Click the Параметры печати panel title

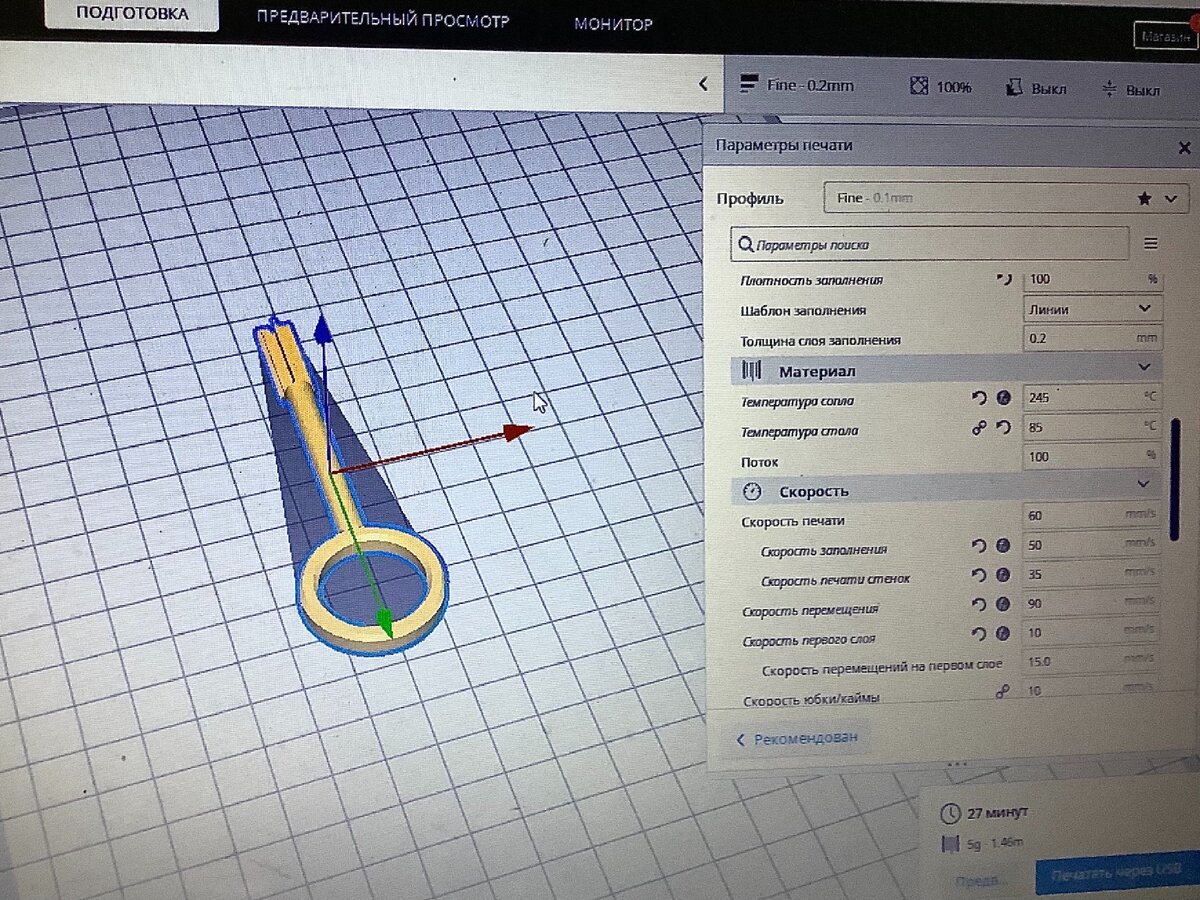(x=784, y=145)
